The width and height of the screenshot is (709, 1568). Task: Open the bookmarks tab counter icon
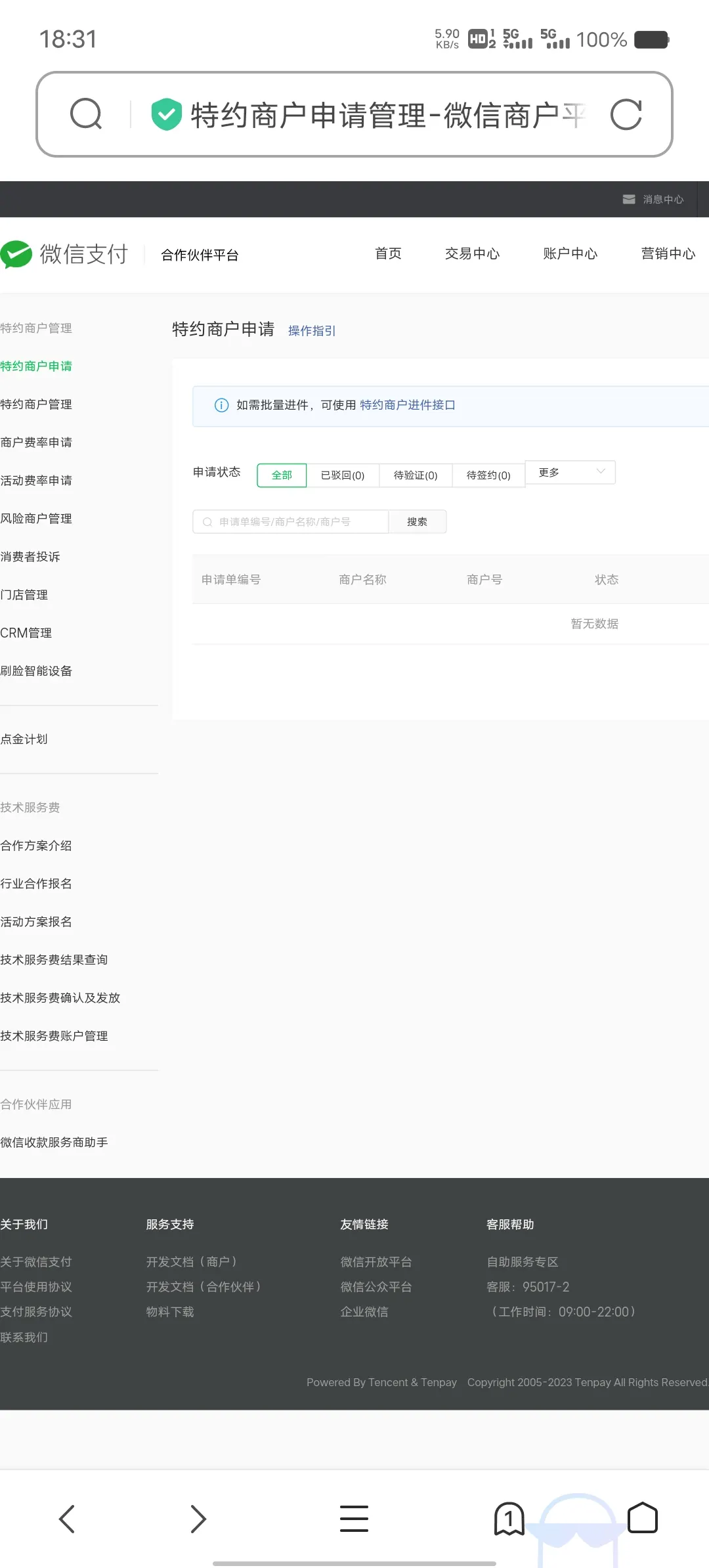[x=509, y=1519]
